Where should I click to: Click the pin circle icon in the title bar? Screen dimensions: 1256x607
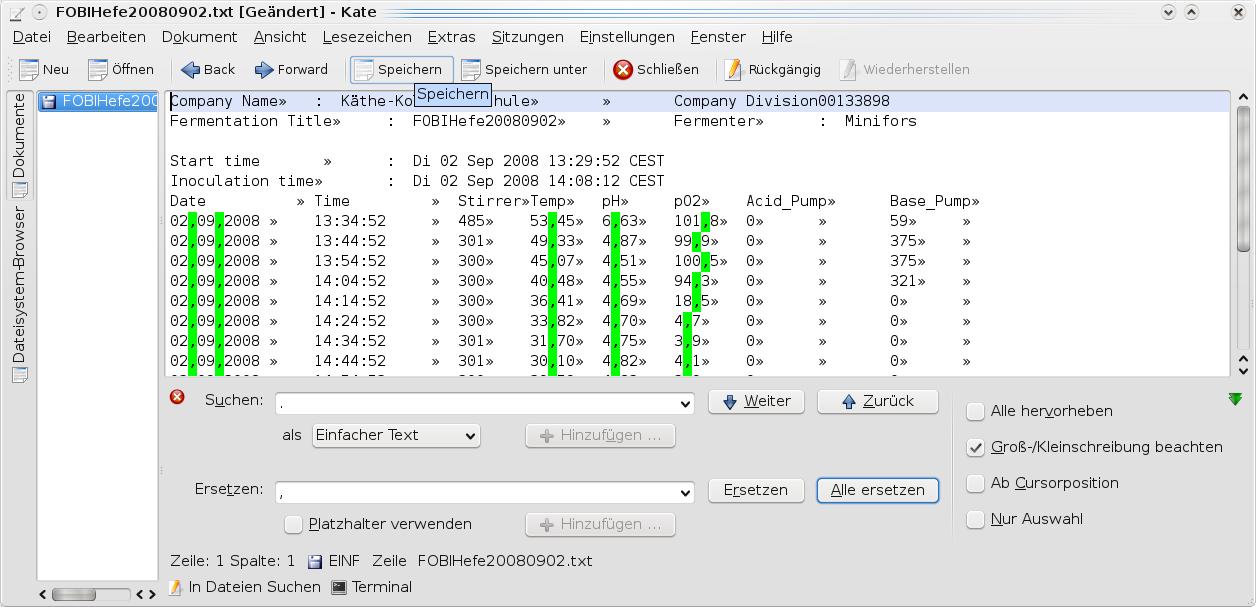point(39,12)
